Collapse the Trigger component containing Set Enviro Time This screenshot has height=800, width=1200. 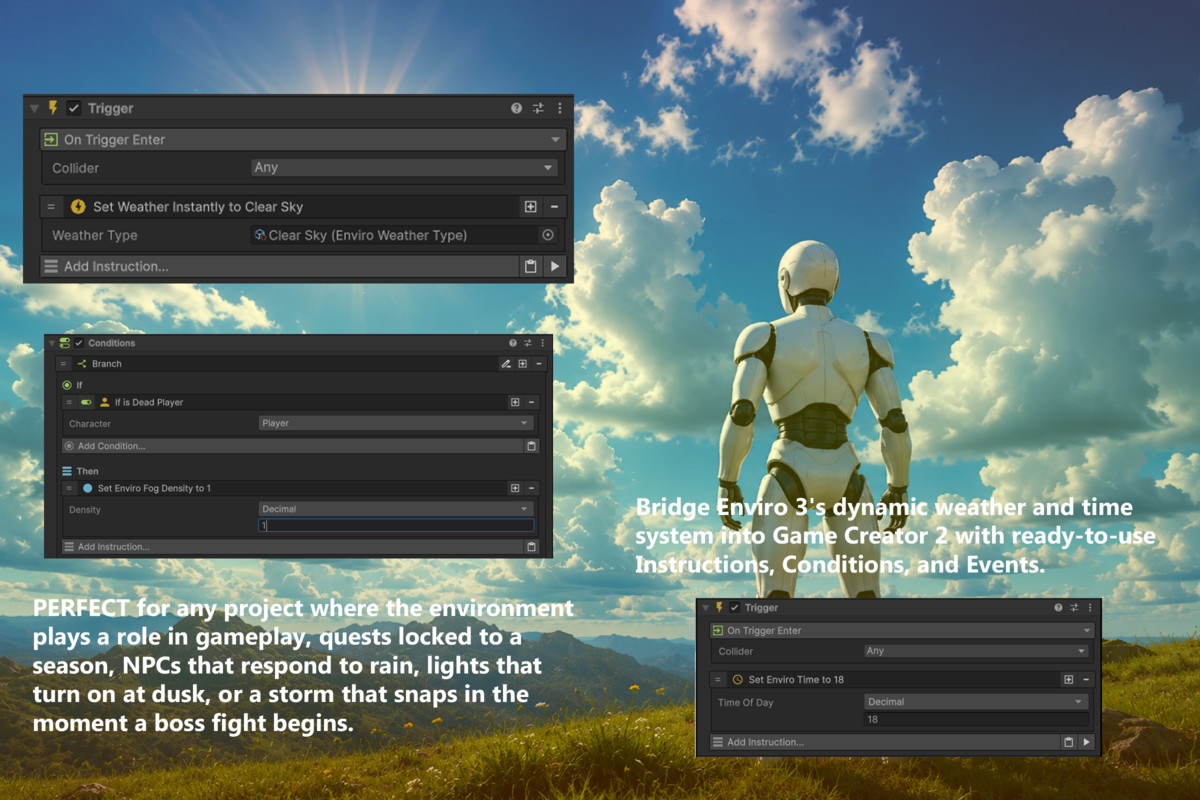point(705,608)
